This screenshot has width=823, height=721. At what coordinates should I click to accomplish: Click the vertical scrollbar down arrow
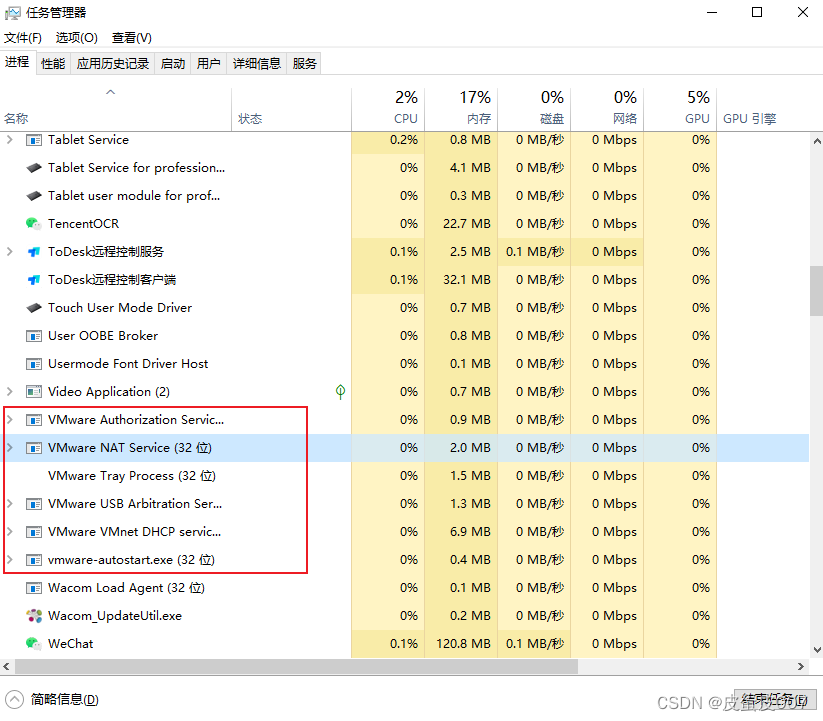[817, 650]
